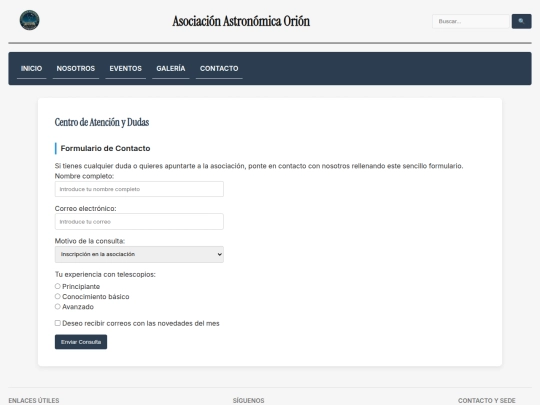Click the CONTACTO Y SEDE footer heading
540x405 pixels.
(x=487, y=401)
